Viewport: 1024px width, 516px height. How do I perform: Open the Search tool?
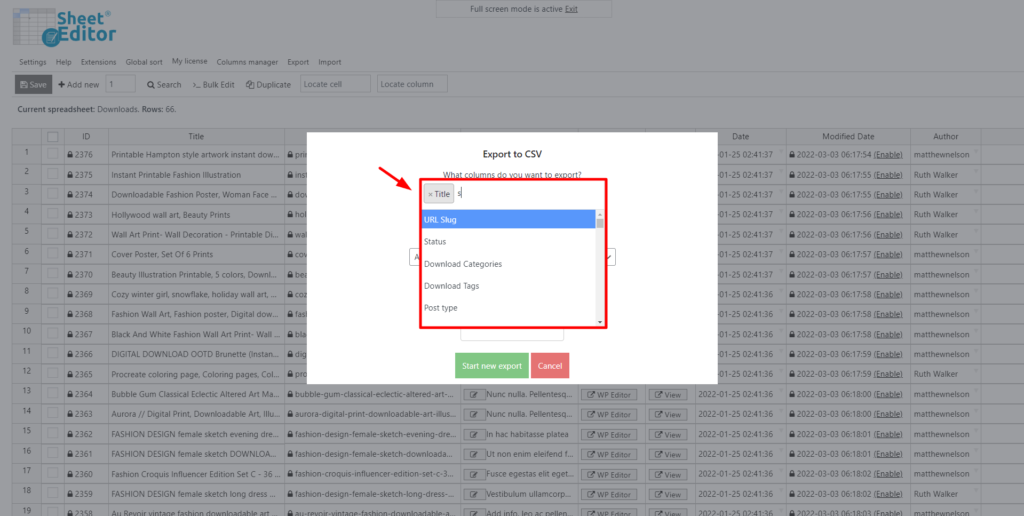point(164,84)
